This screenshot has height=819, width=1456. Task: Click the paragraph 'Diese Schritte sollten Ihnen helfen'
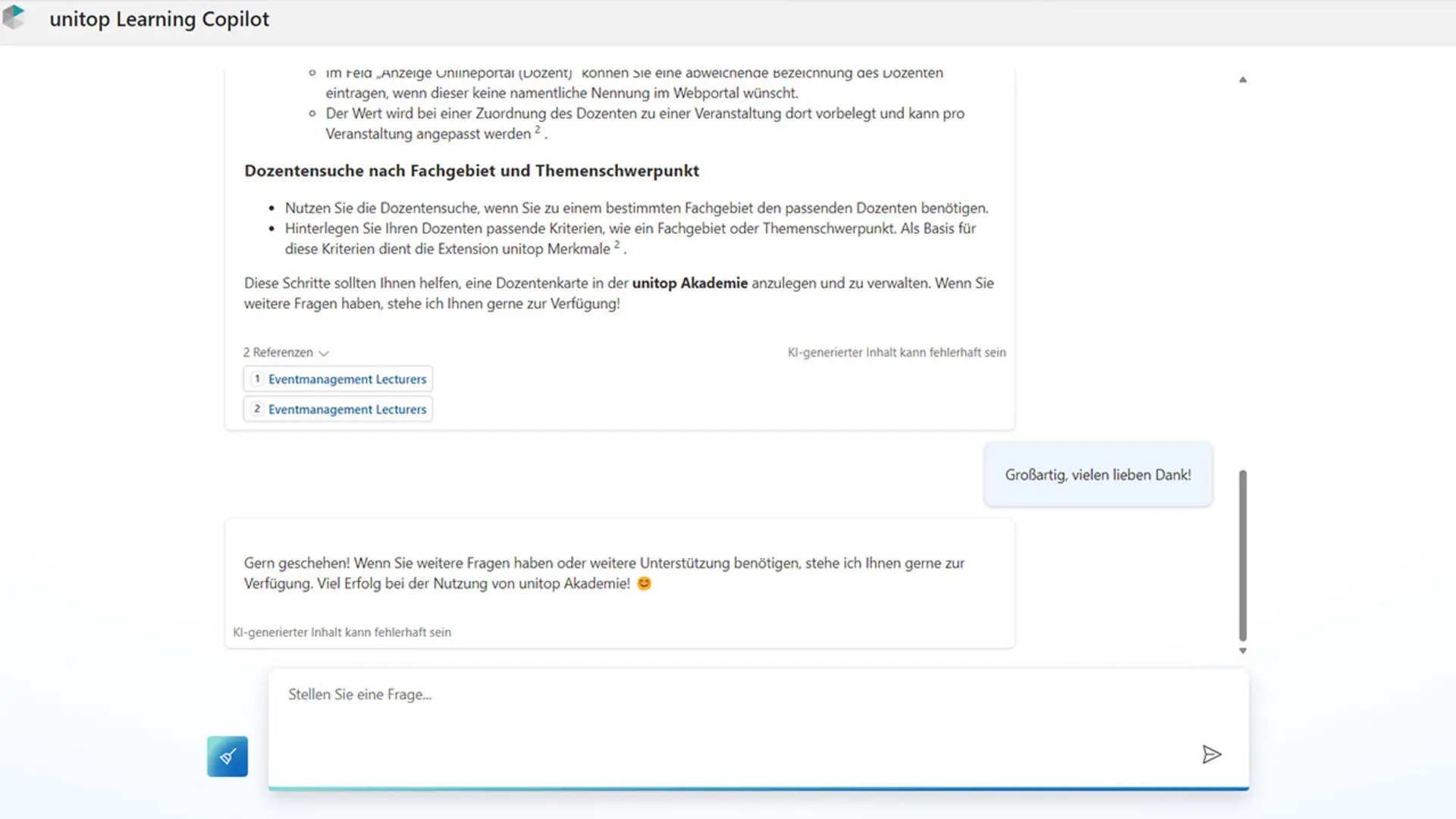(619, 293)
